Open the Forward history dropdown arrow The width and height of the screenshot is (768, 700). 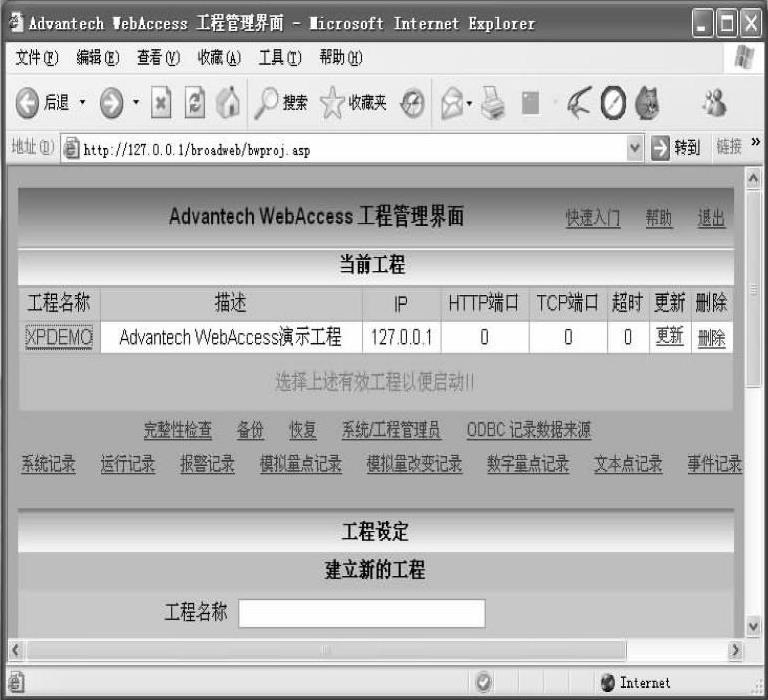click(136, 102)
